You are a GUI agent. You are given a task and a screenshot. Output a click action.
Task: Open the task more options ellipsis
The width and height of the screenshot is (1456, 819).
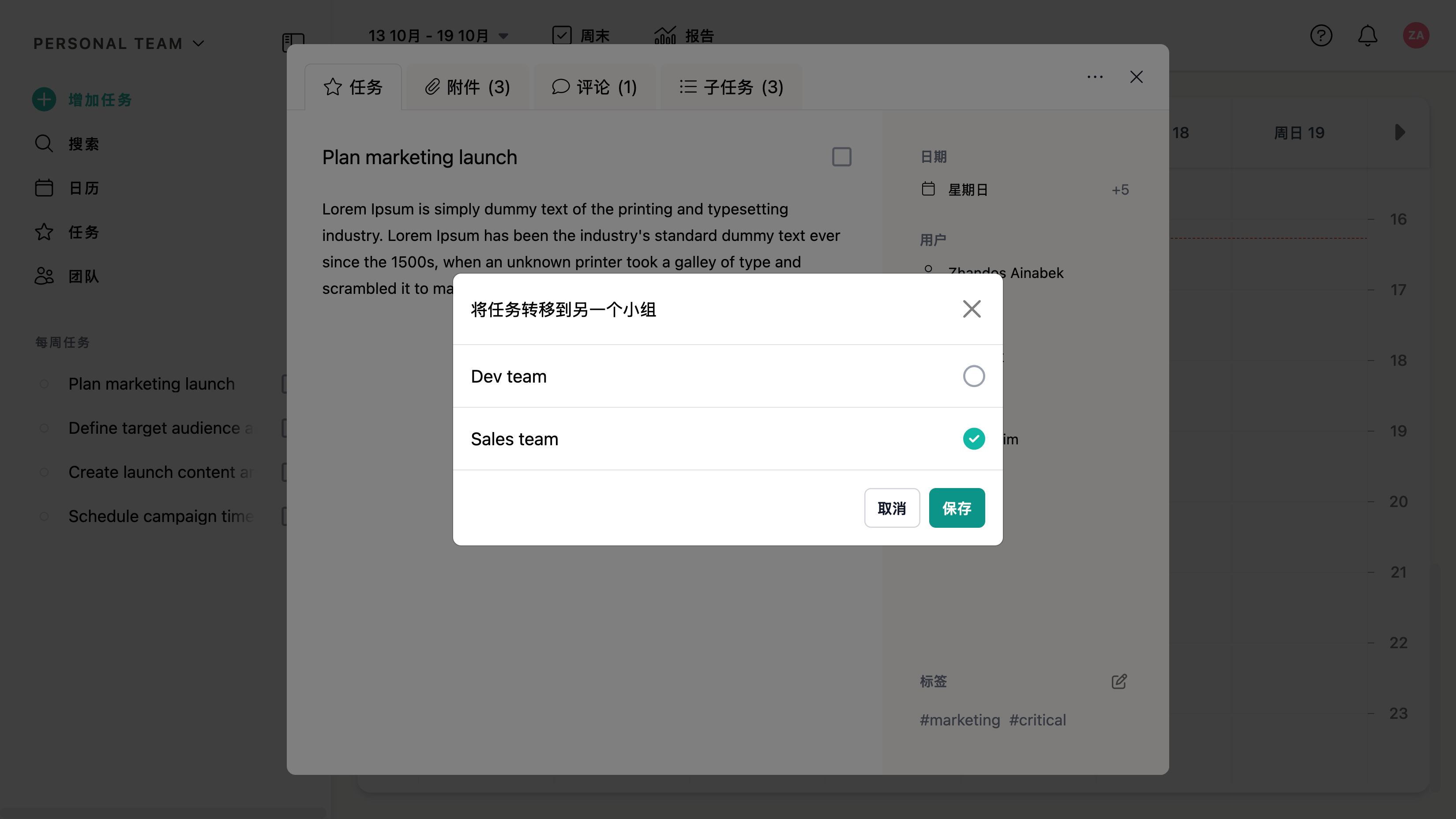coord(1095,77)
